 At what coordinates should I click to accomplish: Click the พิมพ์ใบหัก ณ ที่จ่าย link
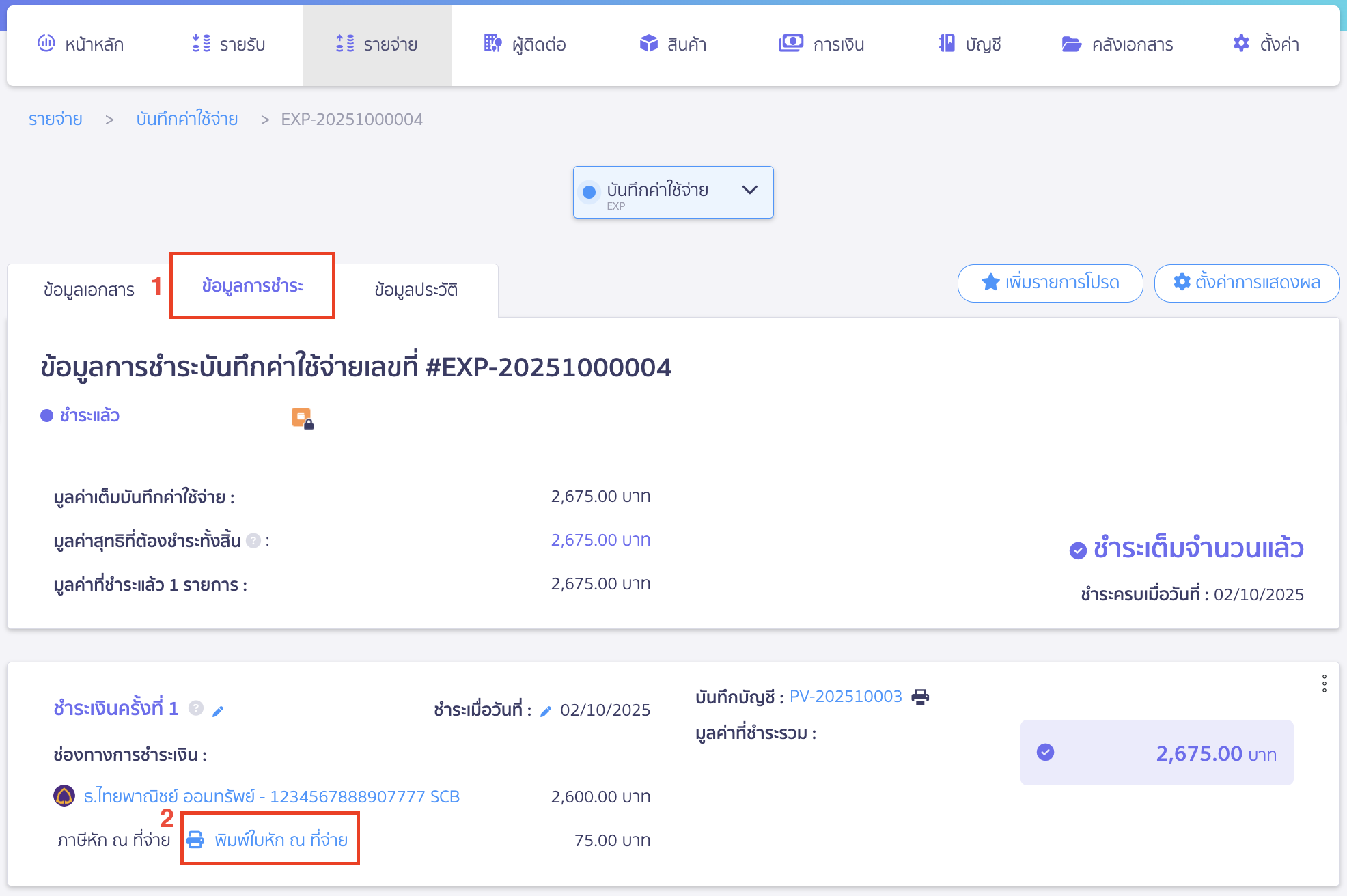point(281,839)
